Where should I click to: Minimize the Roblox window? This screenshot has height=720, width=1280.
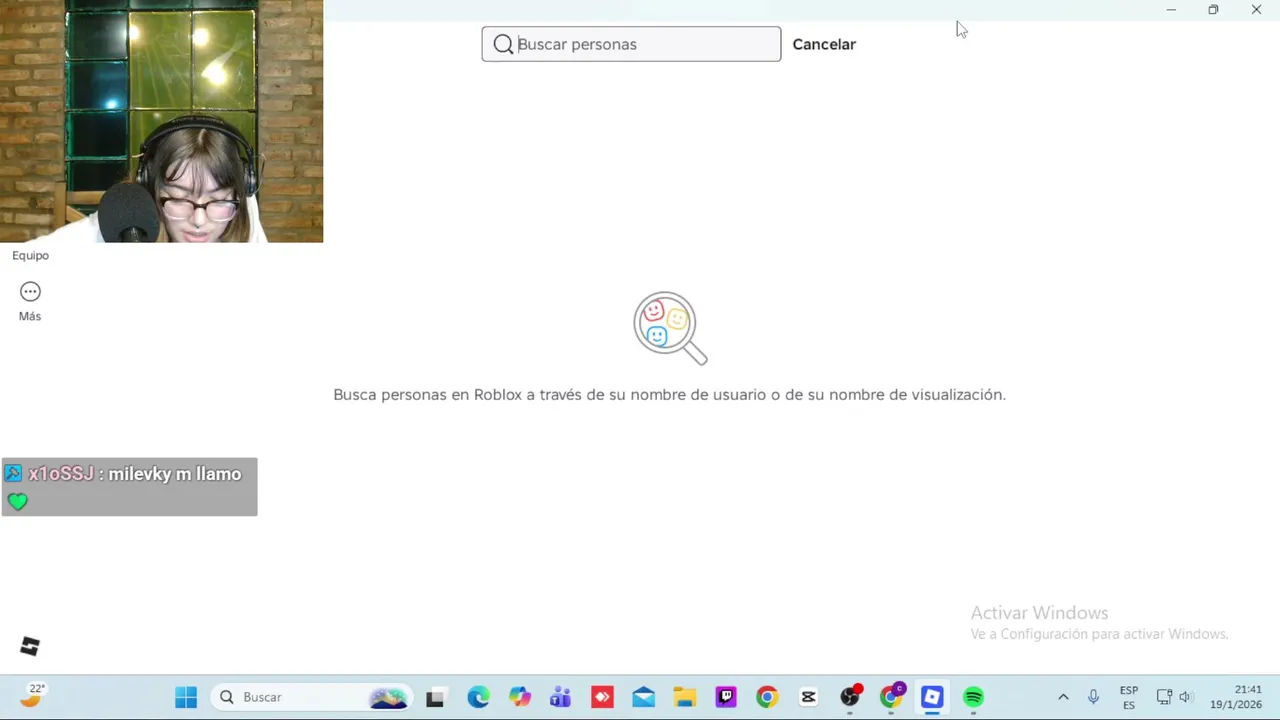[1171, 10]
